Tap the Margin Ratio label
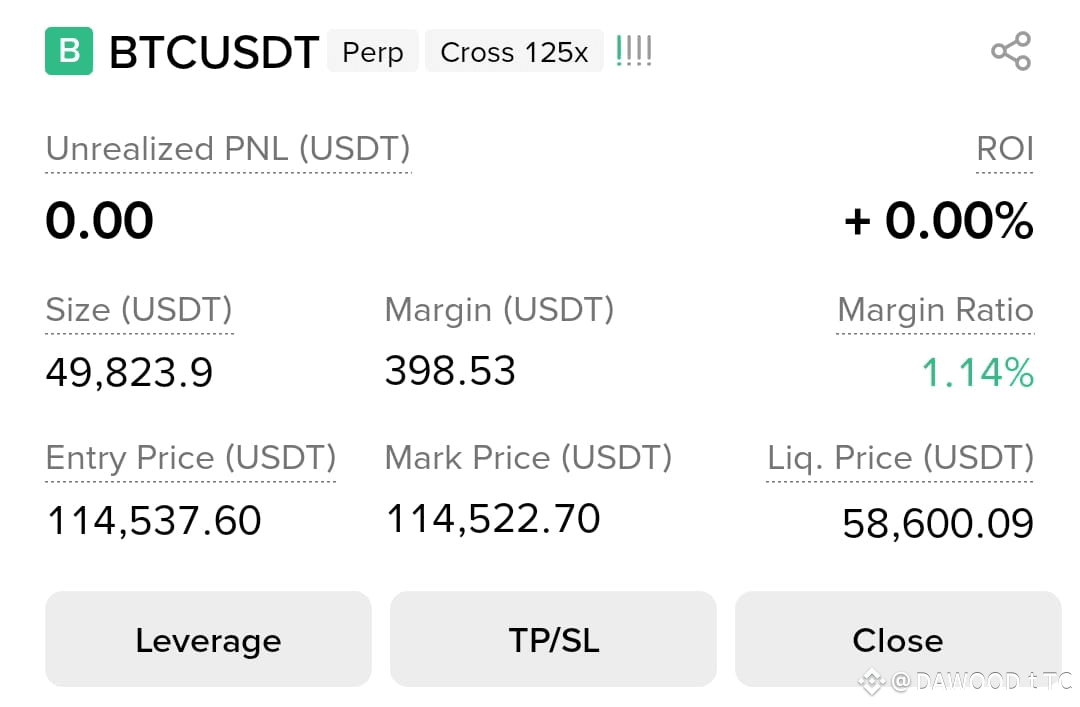The height and width of the screenshot is (707, 1080). coord(935,309)
